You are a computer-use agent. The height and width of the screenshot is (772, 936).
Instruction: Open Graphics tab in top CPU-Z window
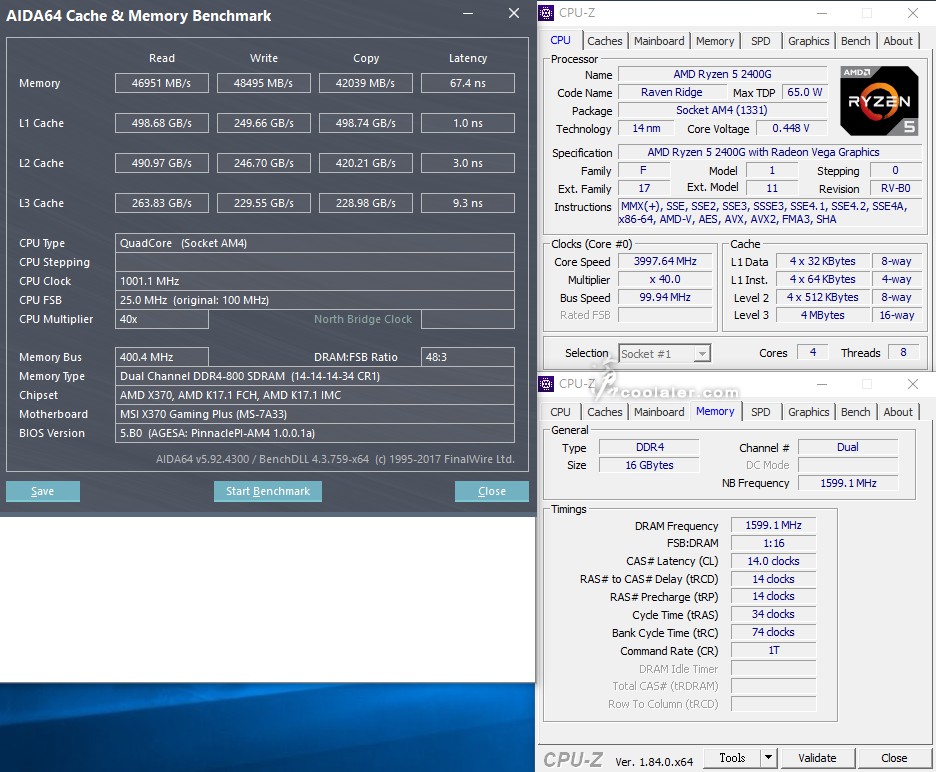point(808,41)
